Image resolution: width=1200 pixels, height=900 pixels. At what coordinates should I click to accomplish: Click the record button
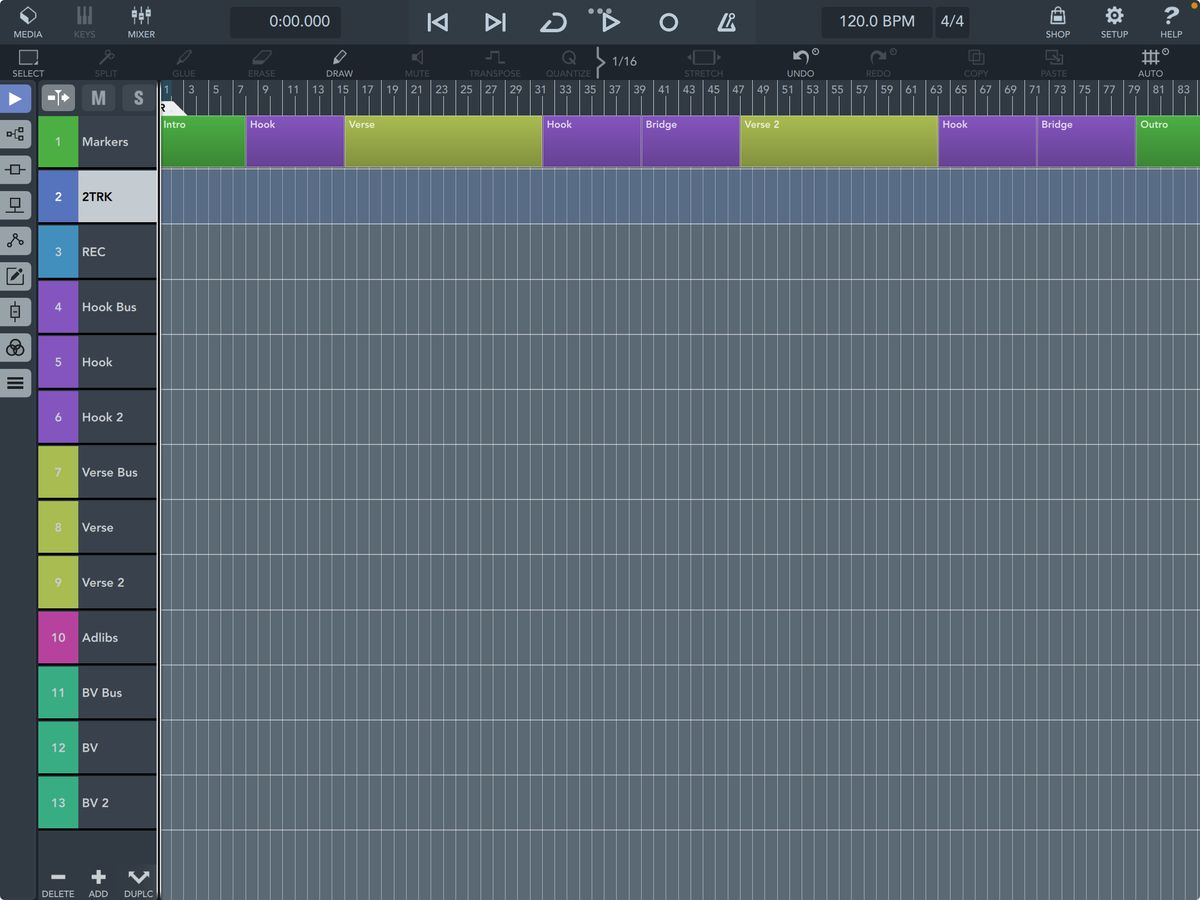tap(669, 22)
